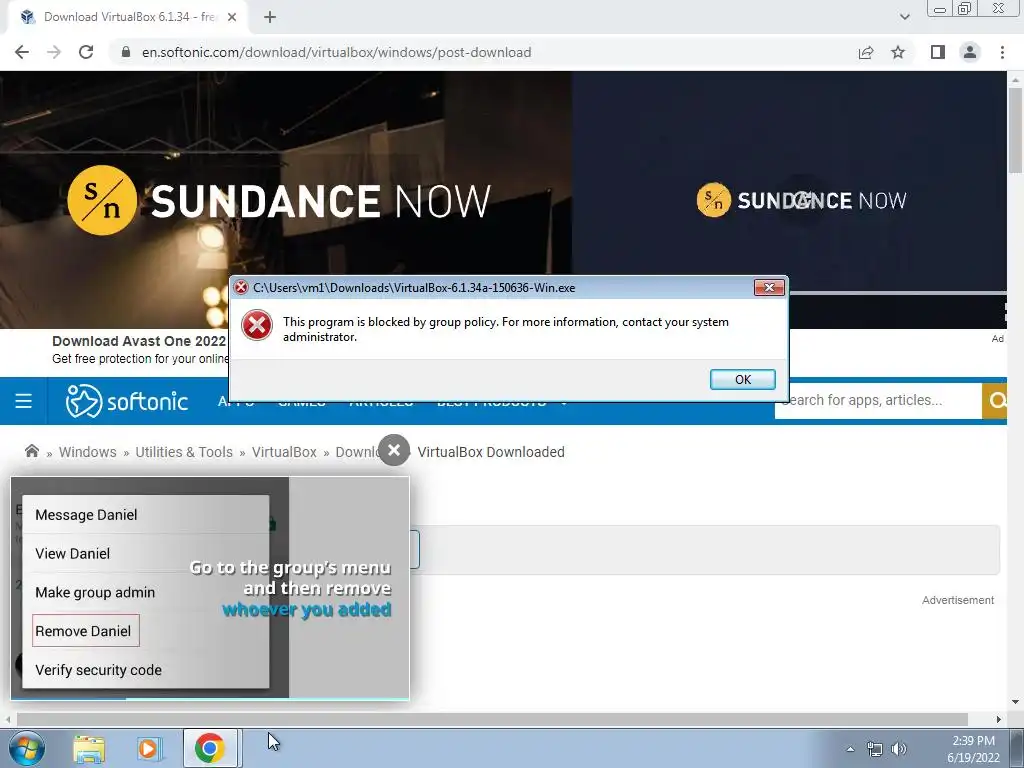The height and width of the screenshot is (768, 1024).
Task: Click Chrome icon on taskbar
Action: pos(210,748)
